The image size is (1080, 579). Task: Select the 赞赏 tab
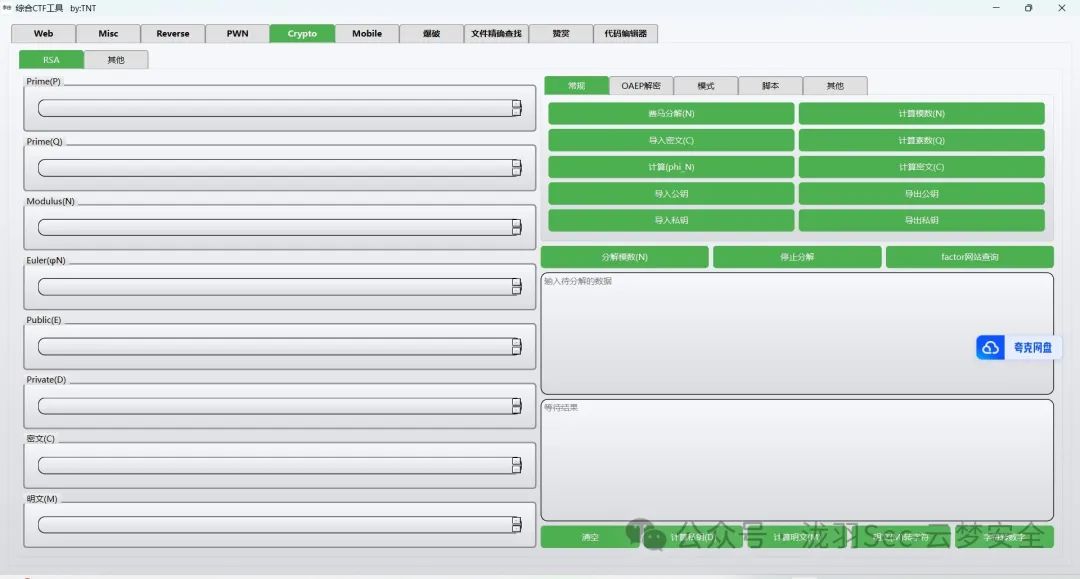(561, 34)
